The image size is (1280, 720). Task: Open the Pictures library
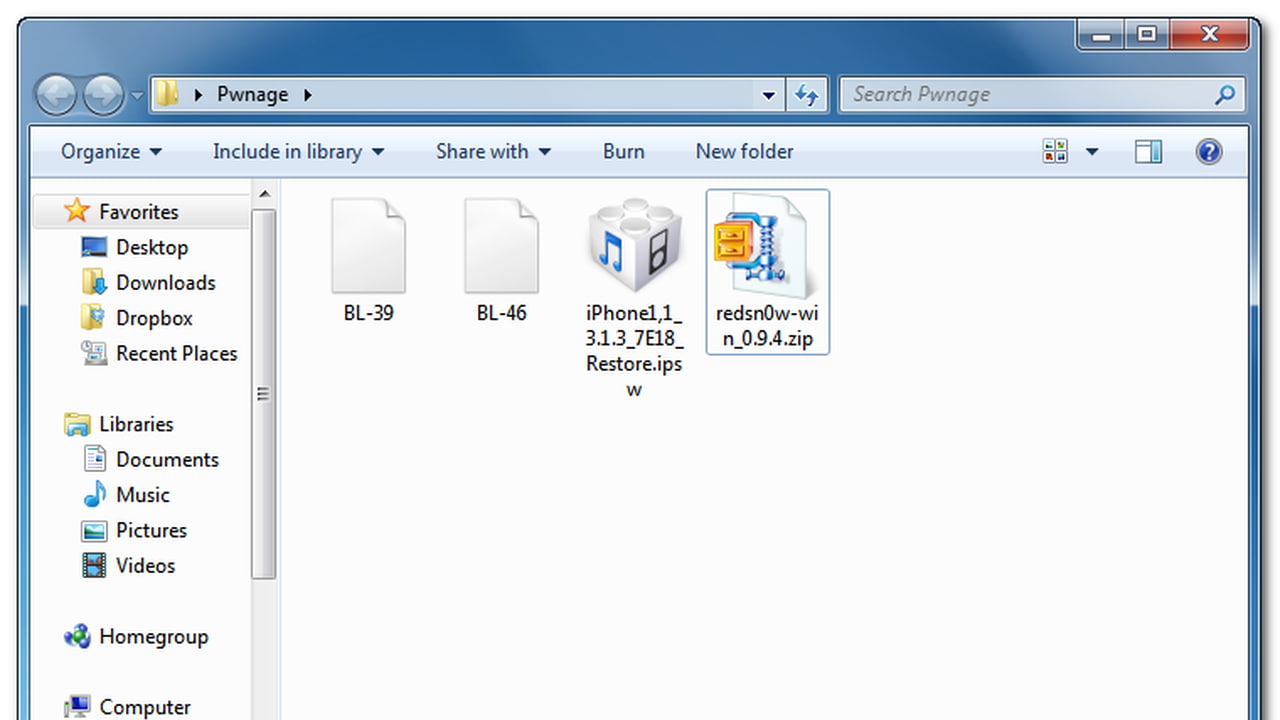point(151,530)
